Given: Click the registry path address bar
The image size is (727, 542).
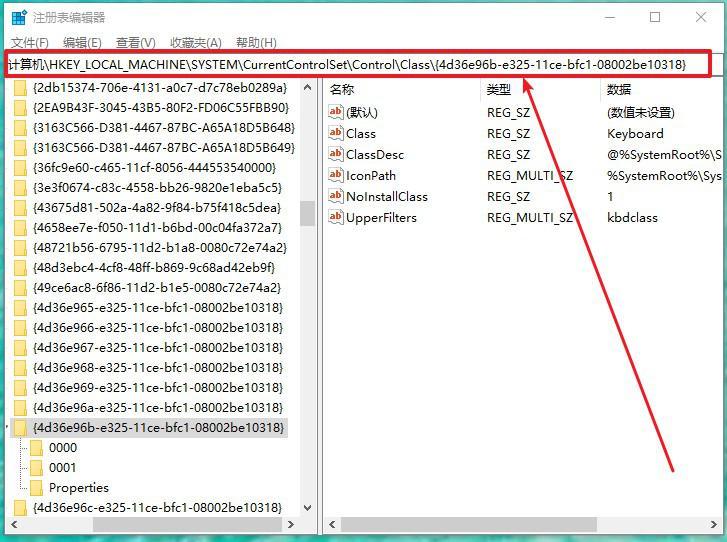Looking at the screenshot, I should (x=350, y=65).
